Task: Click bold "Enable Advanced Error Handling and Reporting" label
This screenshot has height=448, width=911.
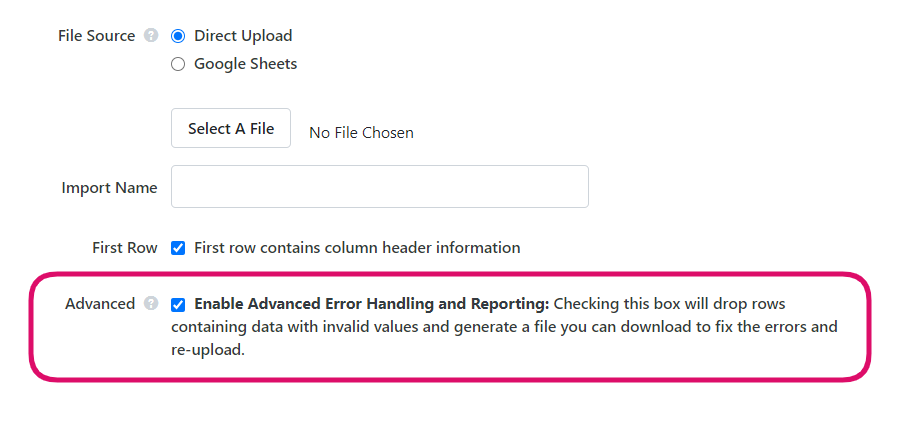Action: point(371,304)
